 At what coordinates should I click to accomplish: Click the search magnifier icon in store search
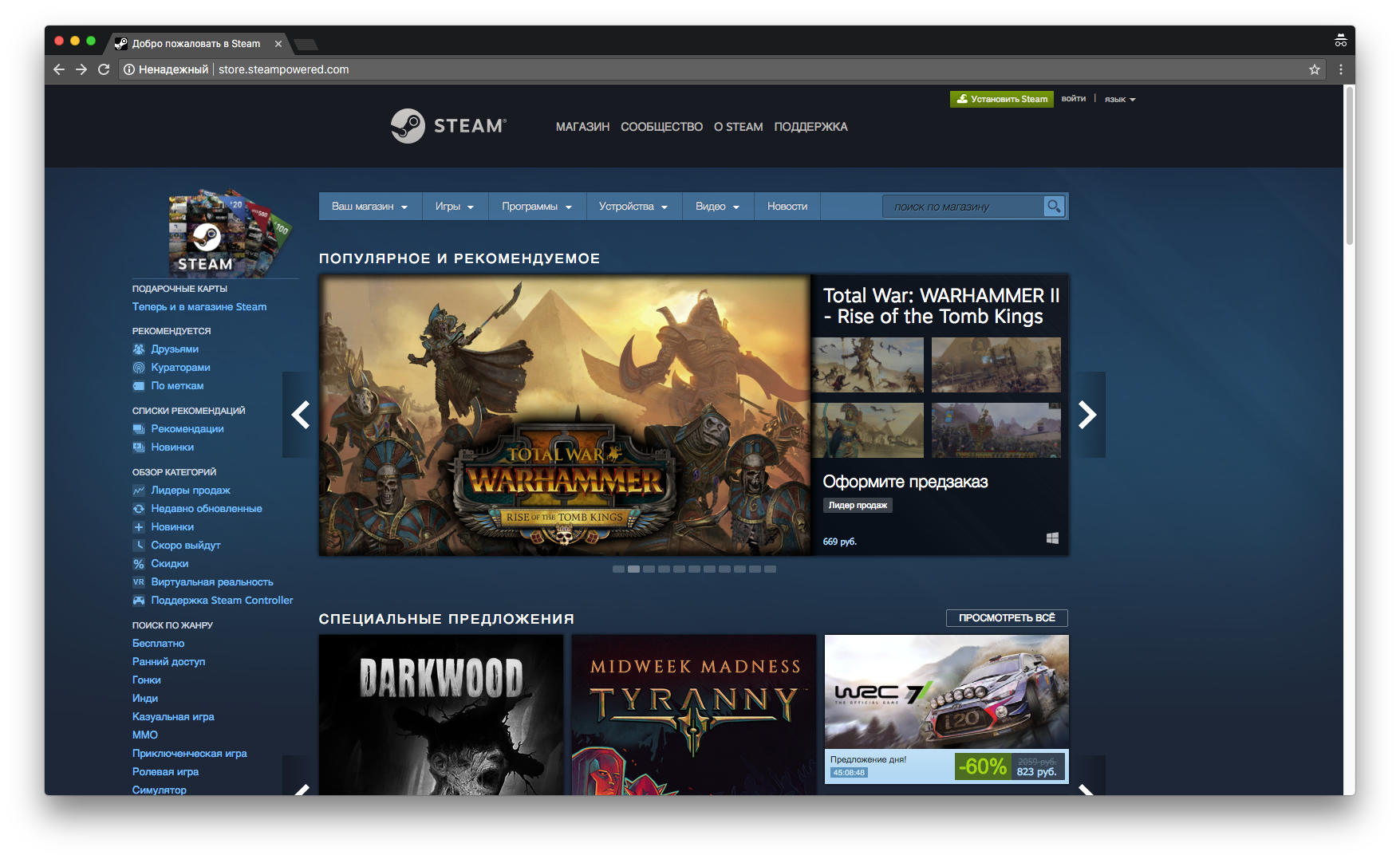pos(1054,207)
